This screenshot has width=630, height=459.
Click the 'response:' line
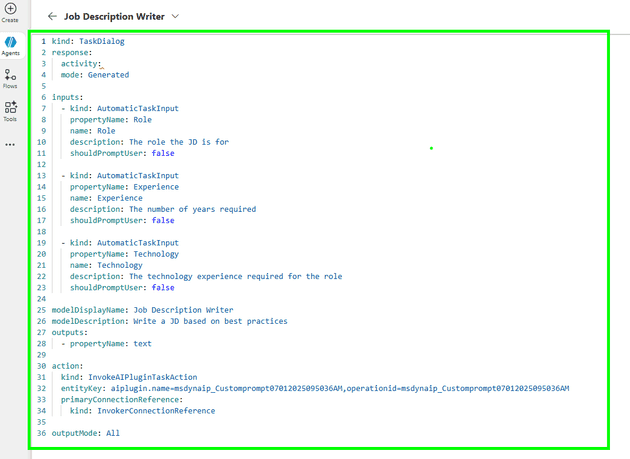coord(72,52)
